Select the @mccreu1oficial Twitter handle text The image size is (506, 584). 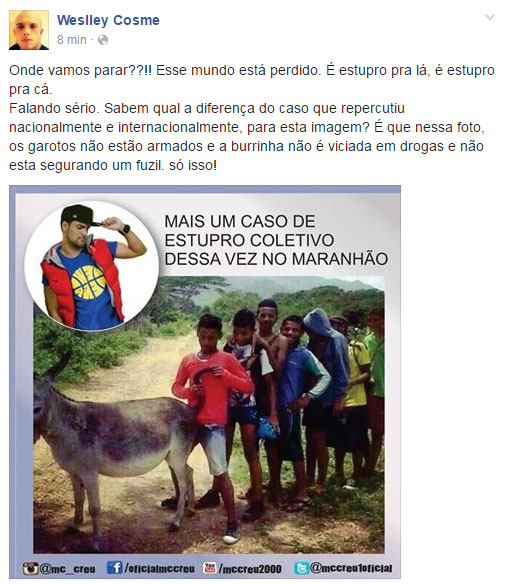coord(351,568)
